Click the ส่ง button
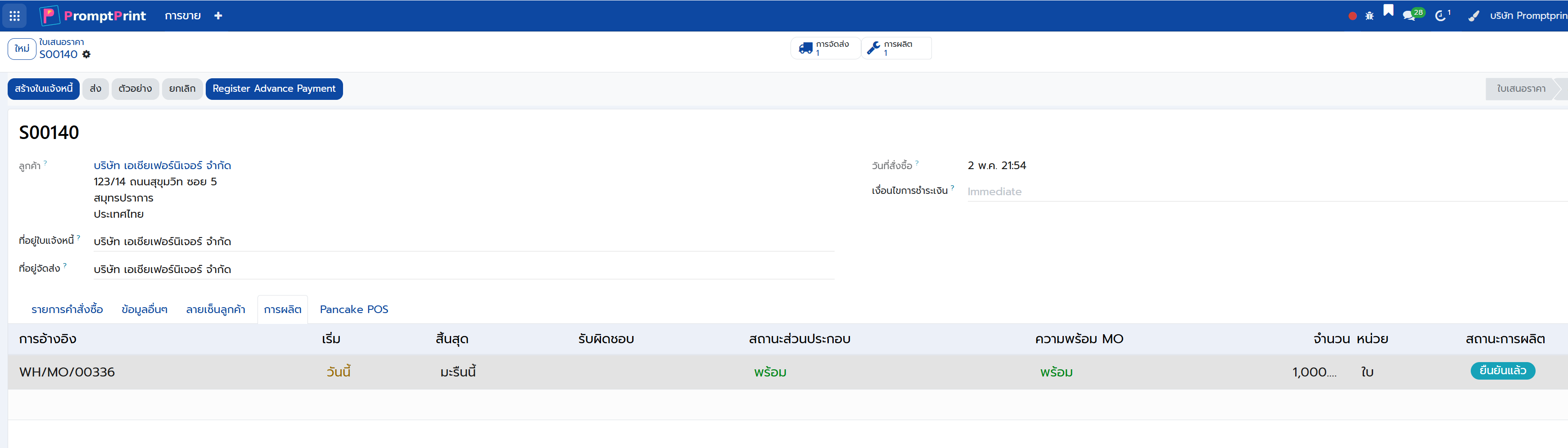This screenshot has height=448, width=1568. pyautogui.click(x=95, y=89)
